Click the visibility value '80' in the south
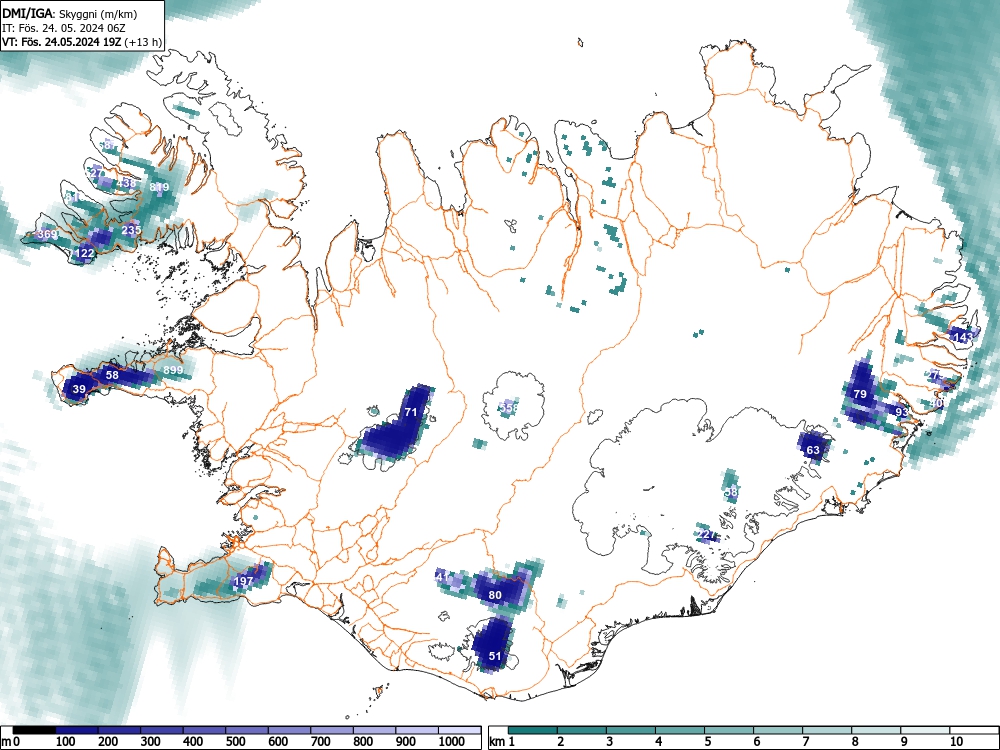Viewport: 1000px width, 750px height. click(x=495, y=595)
